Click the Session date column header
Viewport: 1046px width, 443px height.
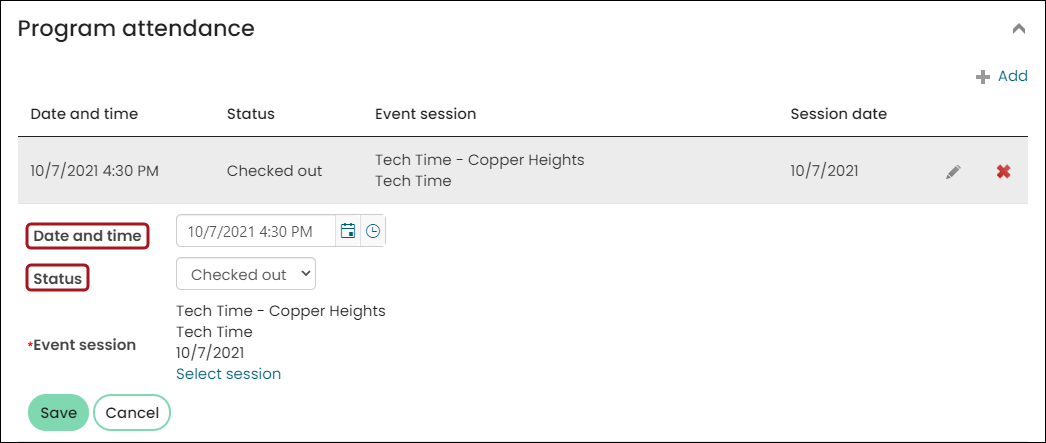839,114
